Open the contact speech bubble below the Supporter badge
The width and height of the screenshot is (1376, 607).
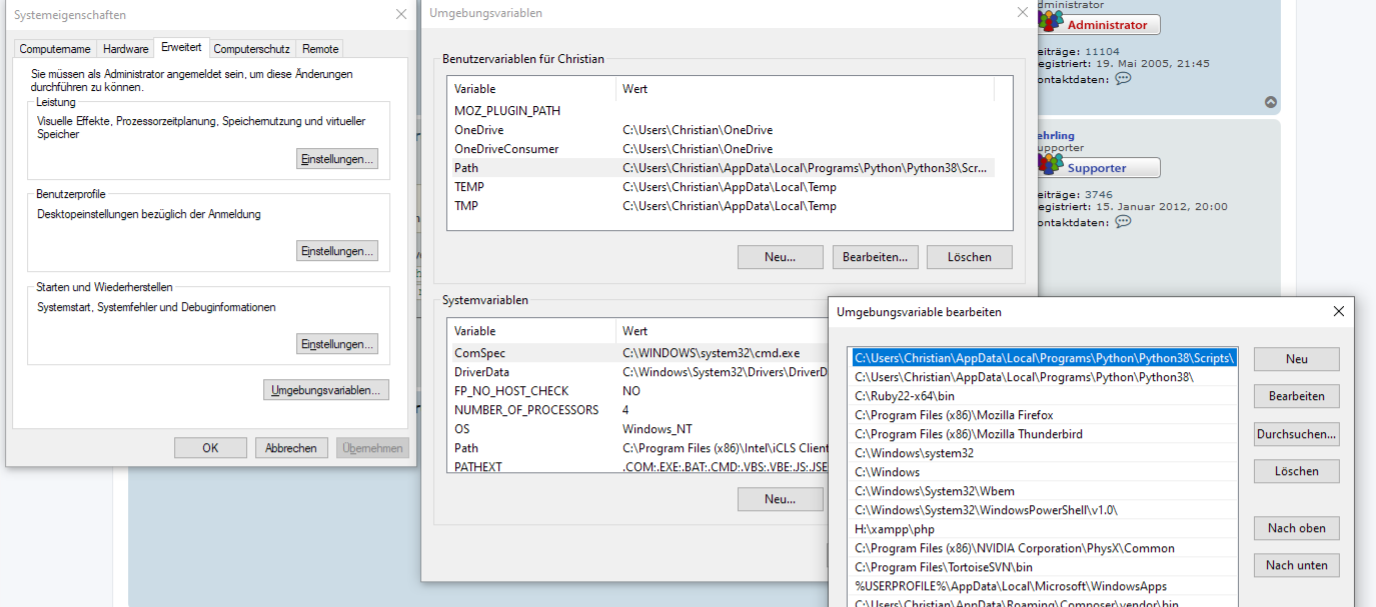tap(1123, 221)
